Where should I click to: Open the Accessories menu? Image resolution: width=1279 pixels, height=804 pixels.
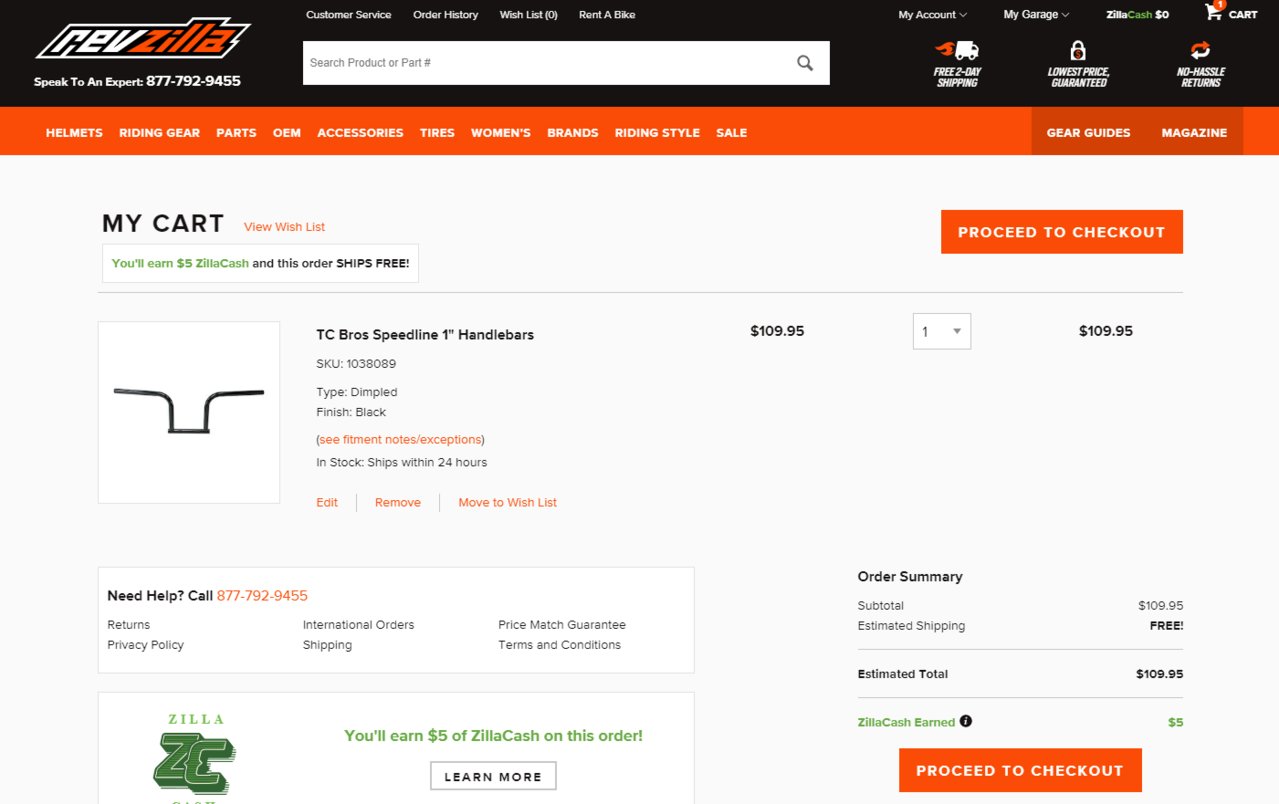click(x=360, y=132)
